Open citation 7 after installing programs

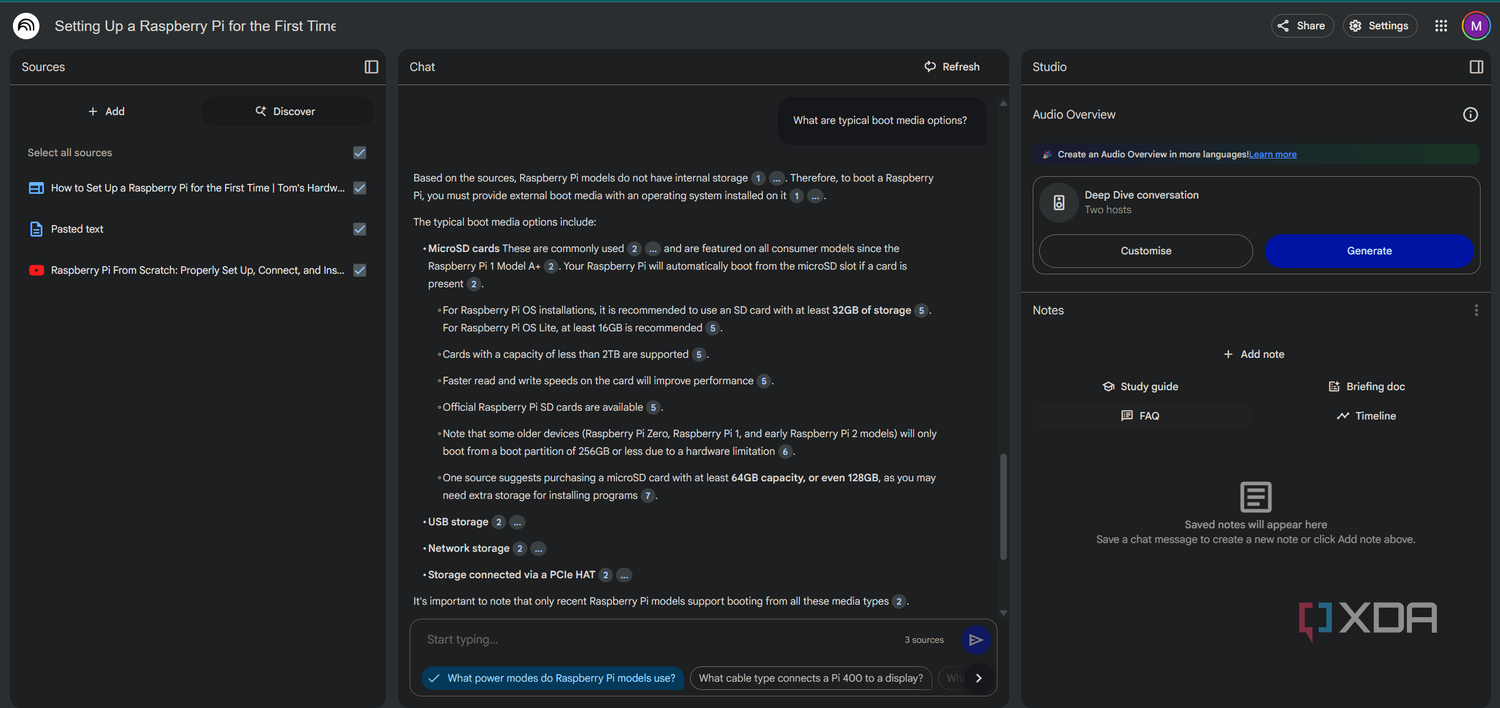point(648,496)
